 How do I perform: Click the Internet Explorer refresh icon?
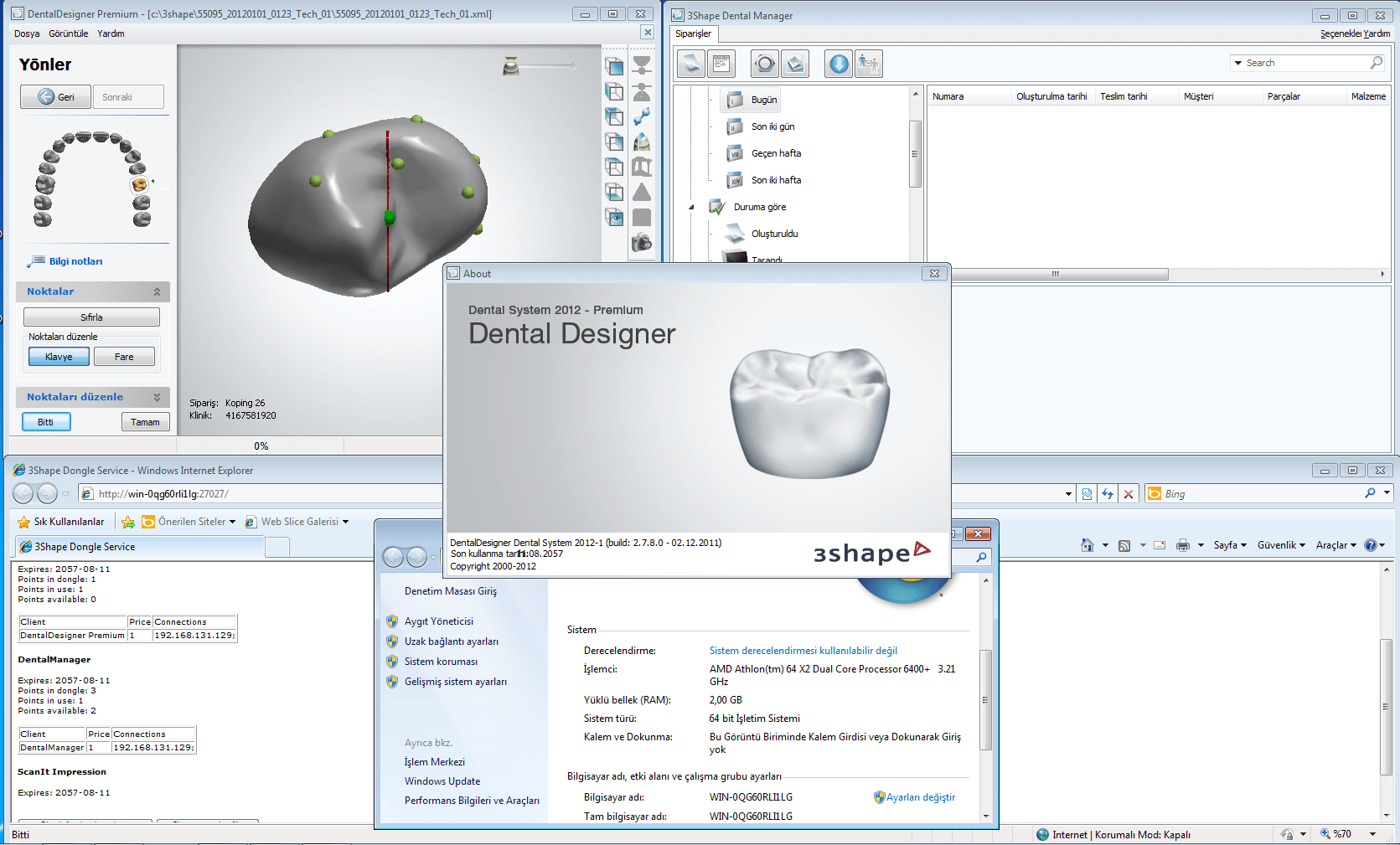[1108, 494]
